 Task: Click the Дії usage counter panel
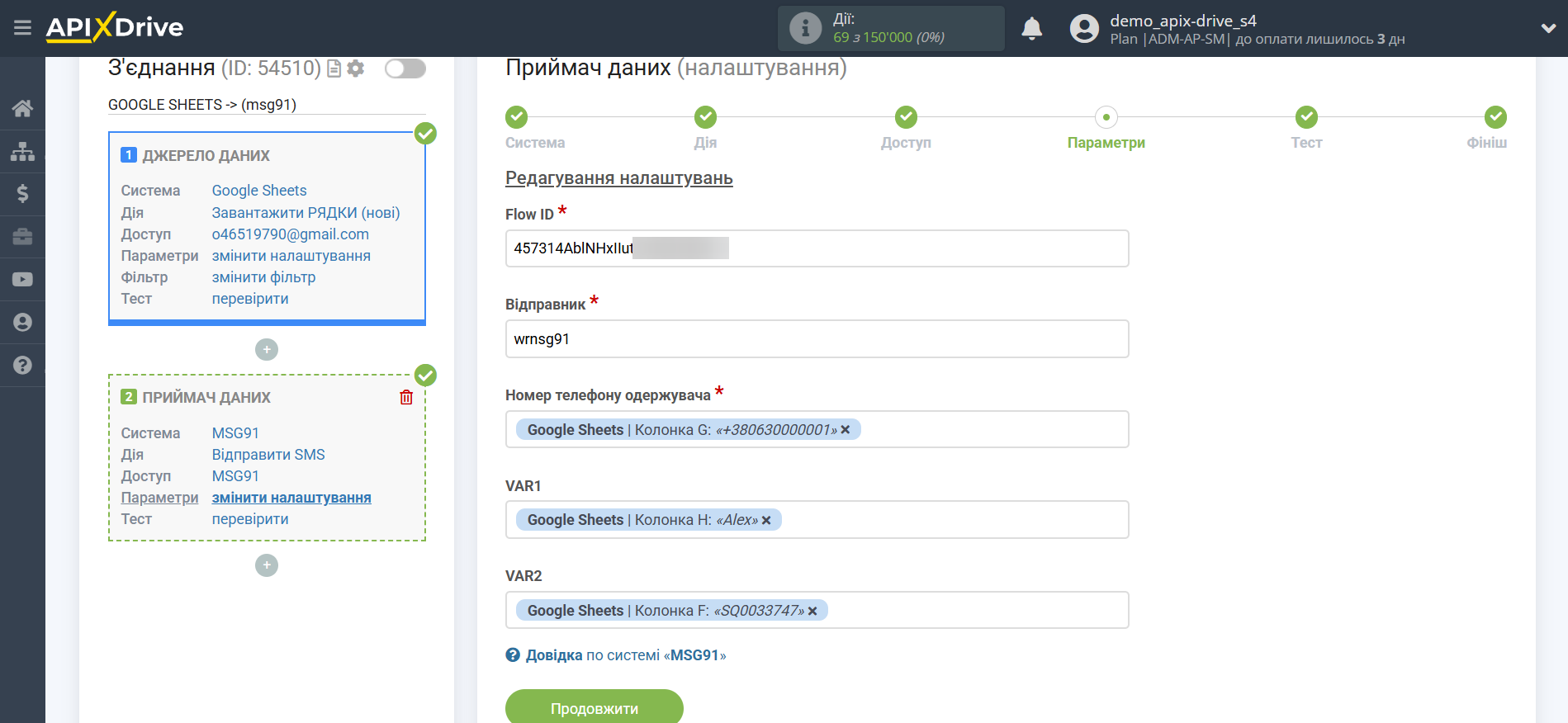pos(891,28)
